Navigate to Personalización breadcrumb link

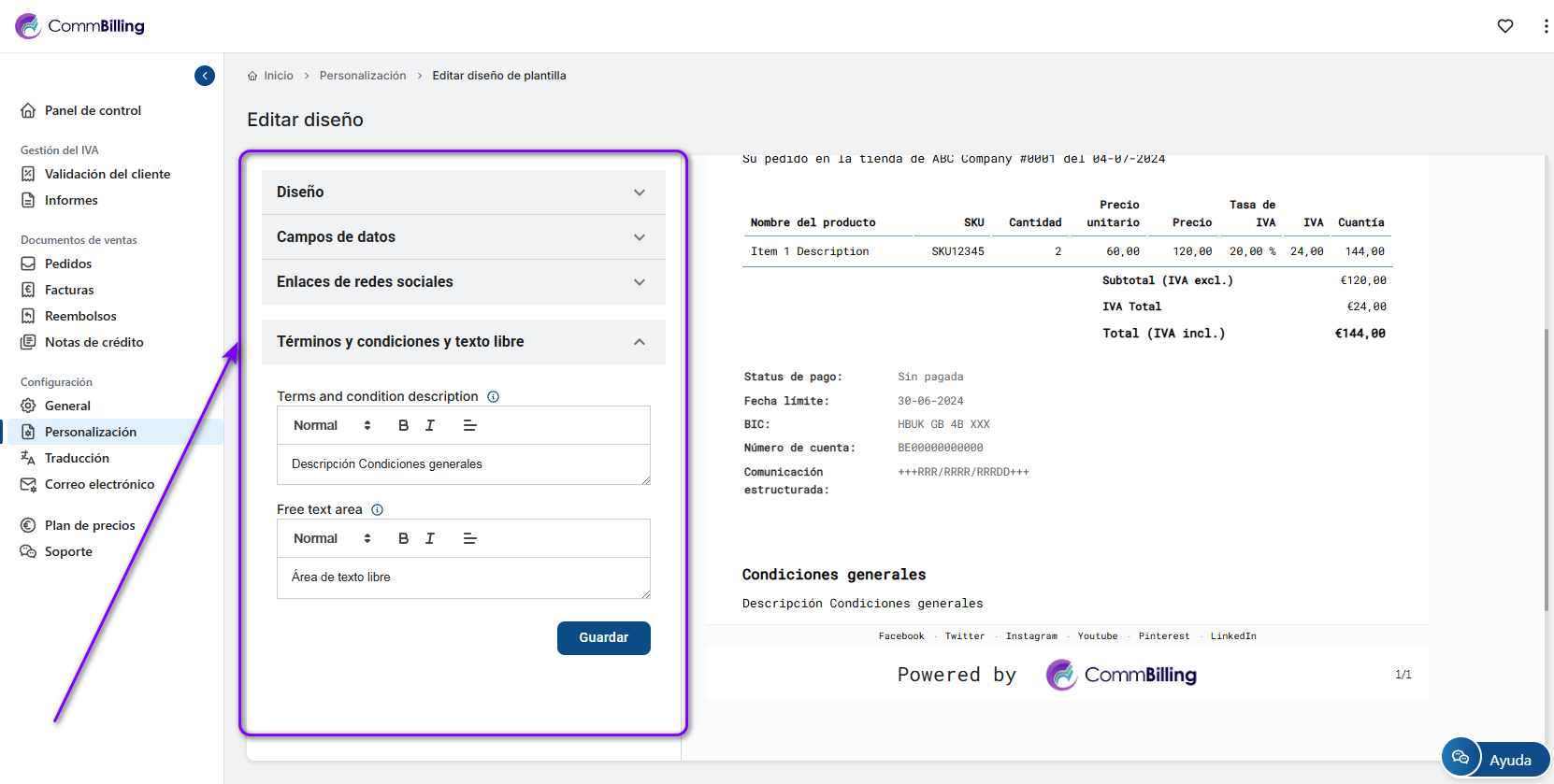[x=363, y=76]
